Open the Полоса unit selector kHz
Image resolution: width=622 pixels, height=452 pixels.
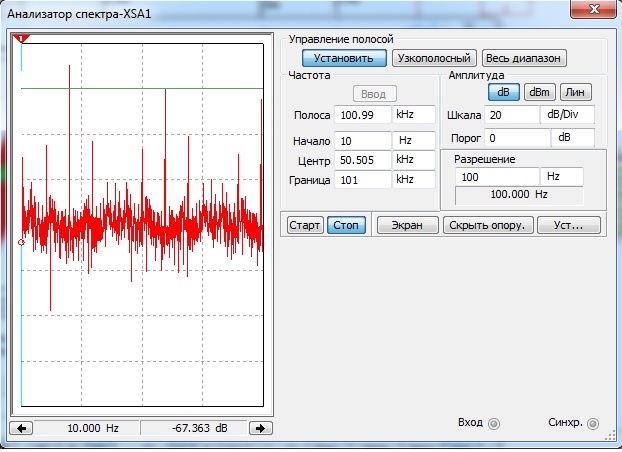click(x=414, y=115)
